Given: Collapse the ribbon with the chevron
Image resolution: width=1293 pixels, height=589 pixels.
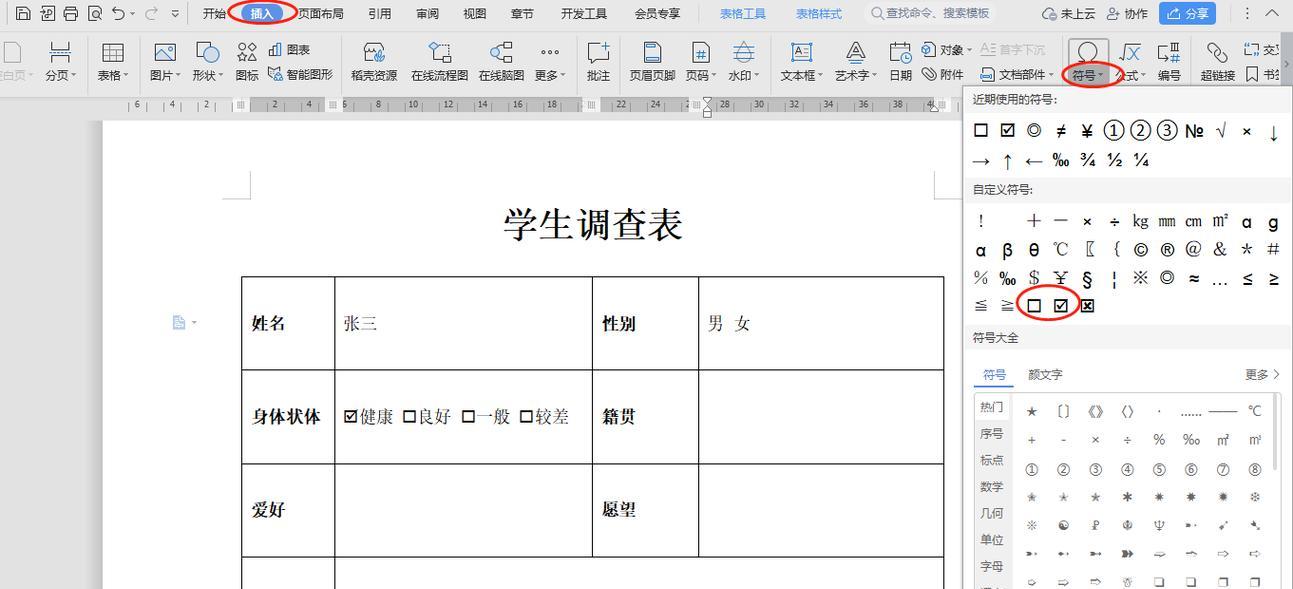Looking at the screenshot, I should (x=1272, y=14).
